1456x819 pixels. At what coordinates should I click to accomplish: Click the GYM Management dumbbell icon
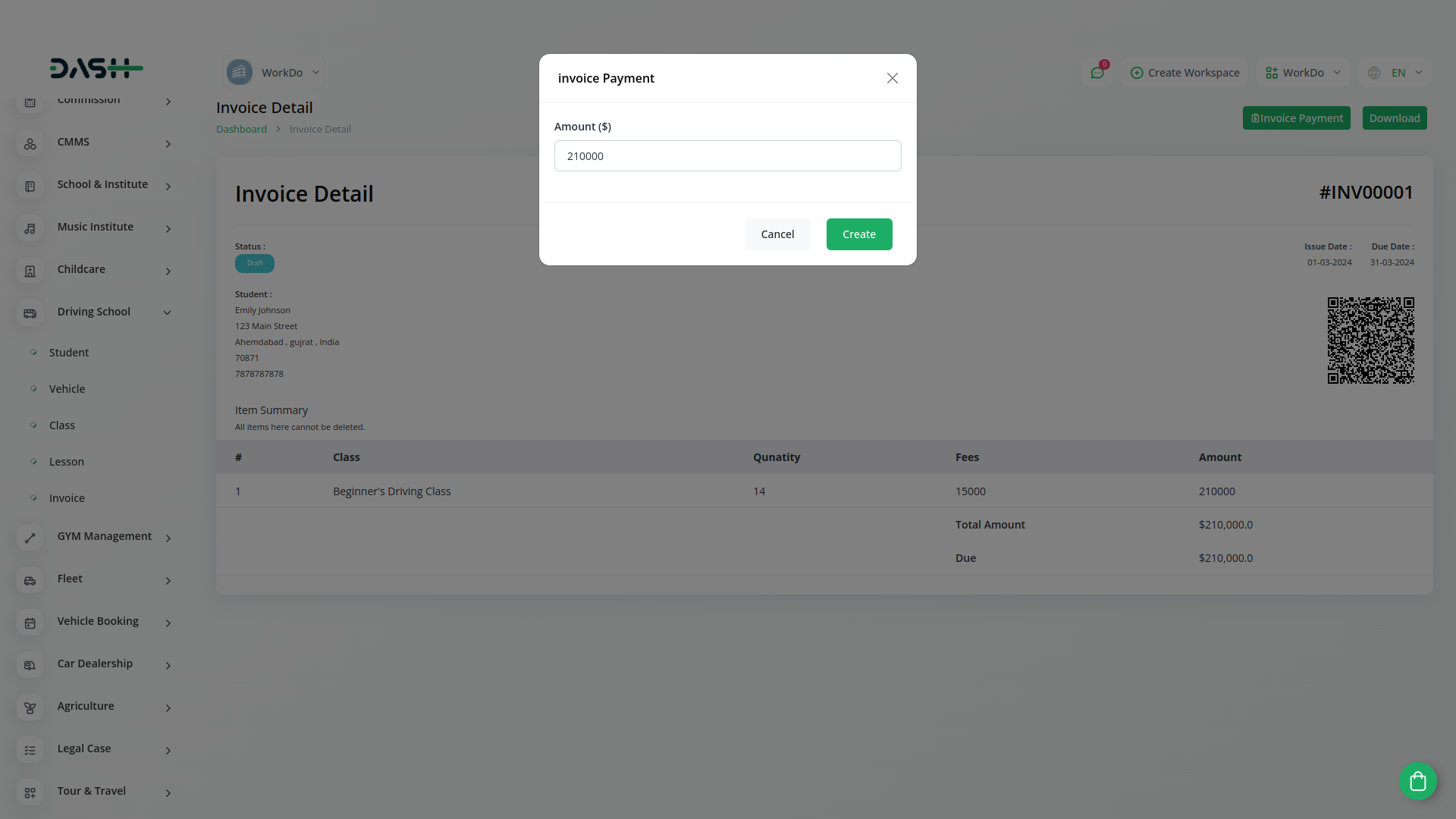tap(30, 538)
